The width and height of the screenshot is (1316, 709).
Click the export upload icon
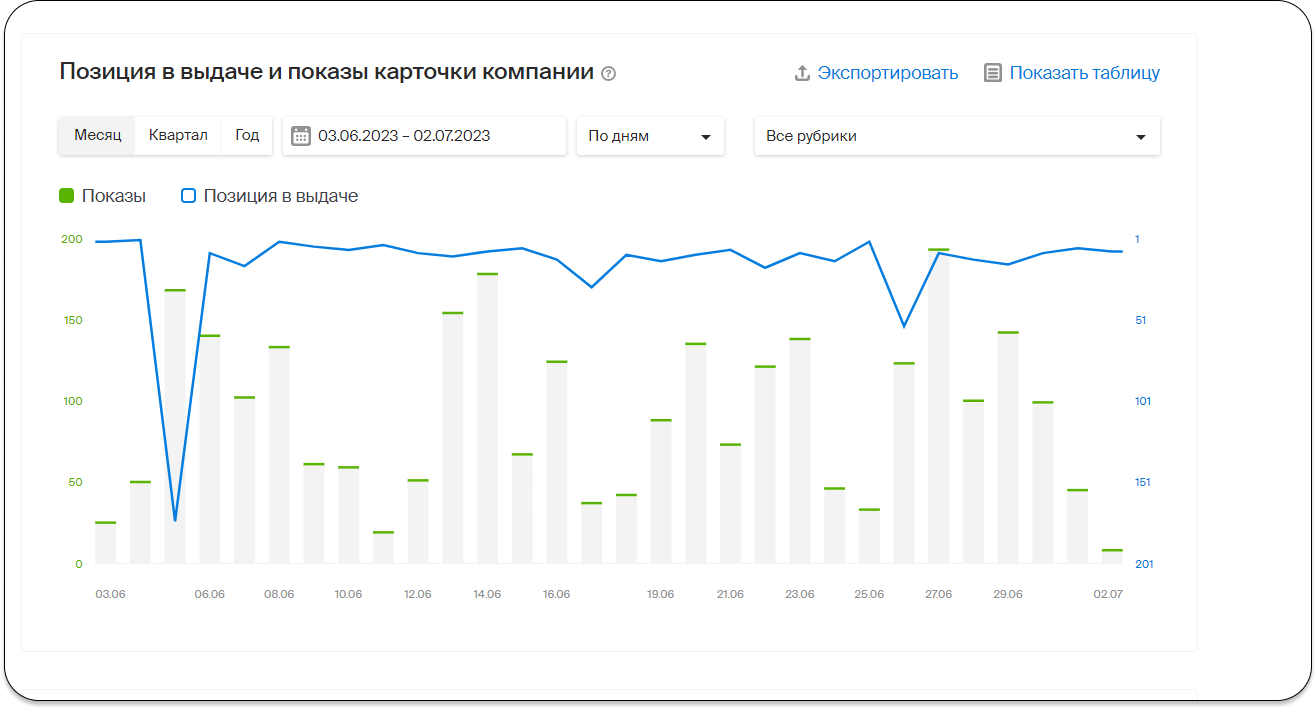tap(801, 73)
